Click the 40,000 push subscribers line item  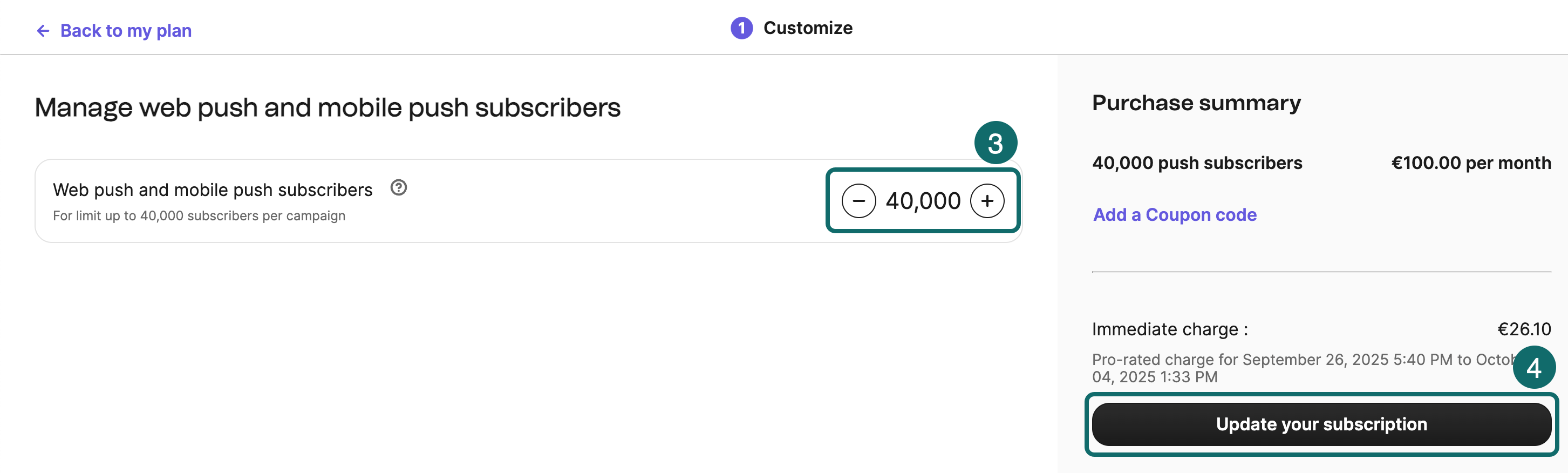[x=1197, y=163]
